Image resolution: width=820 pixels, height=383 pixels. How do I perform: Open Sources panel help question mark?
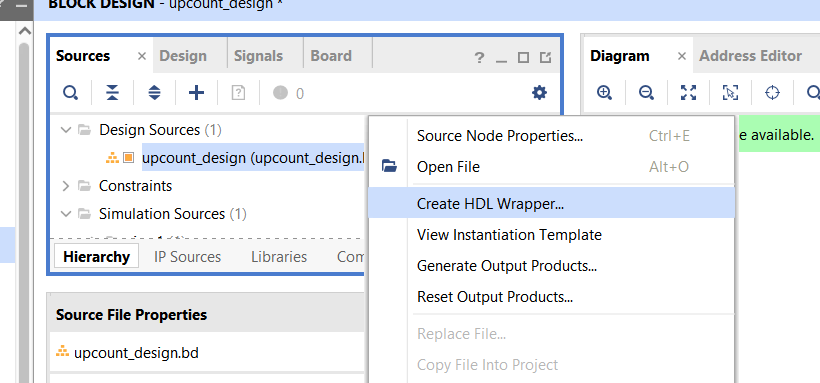point(479,58)
